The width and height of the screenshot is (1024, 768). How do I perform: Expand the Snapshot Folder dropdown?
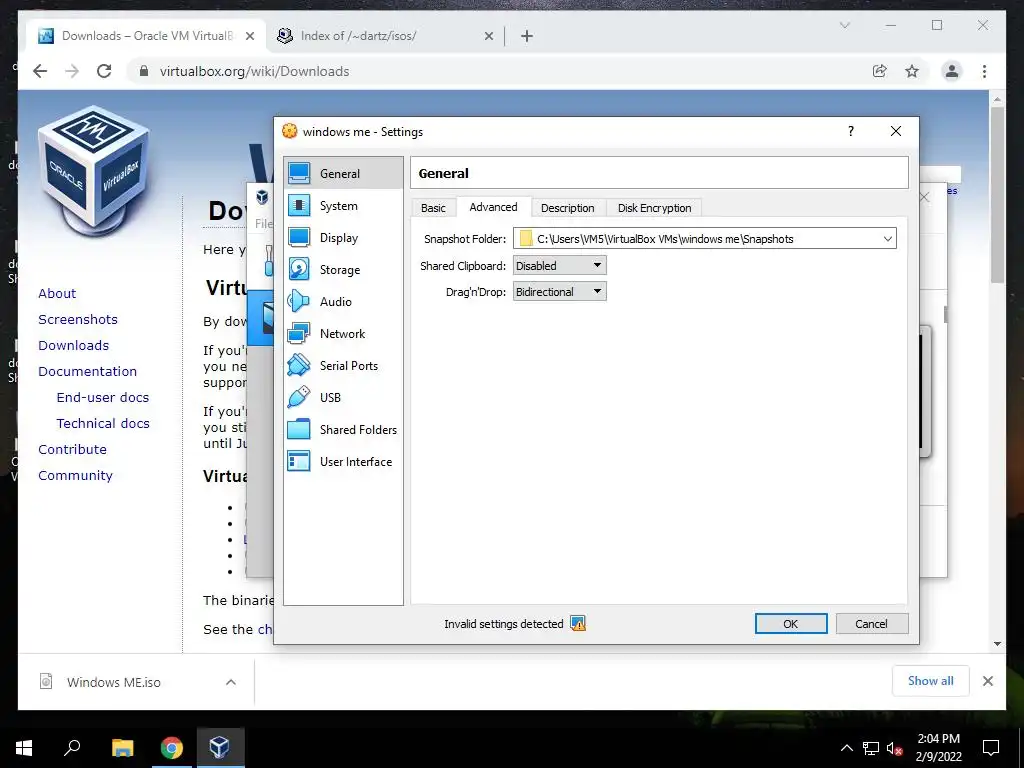888,238
